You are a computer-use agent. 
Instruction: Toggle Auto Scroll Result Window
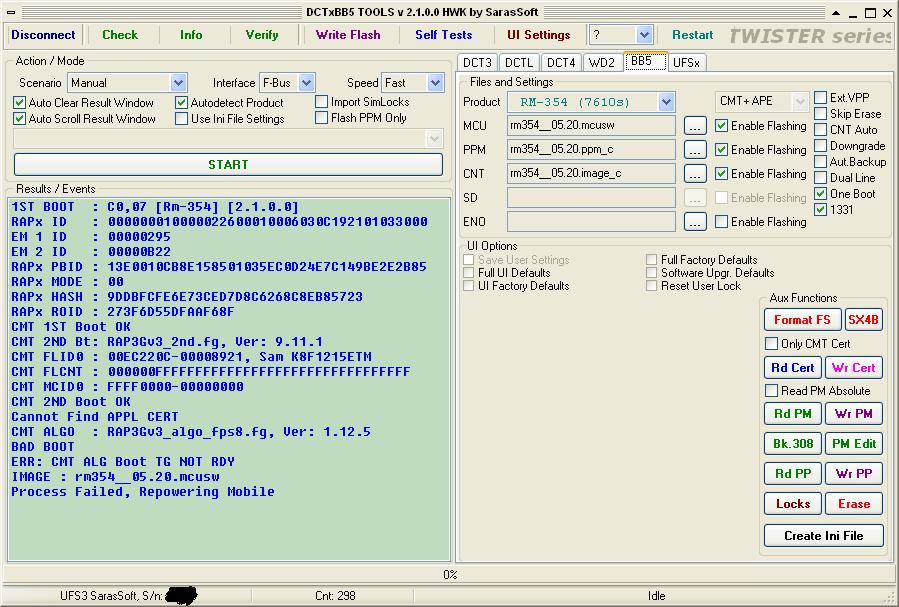pos(19,119)
